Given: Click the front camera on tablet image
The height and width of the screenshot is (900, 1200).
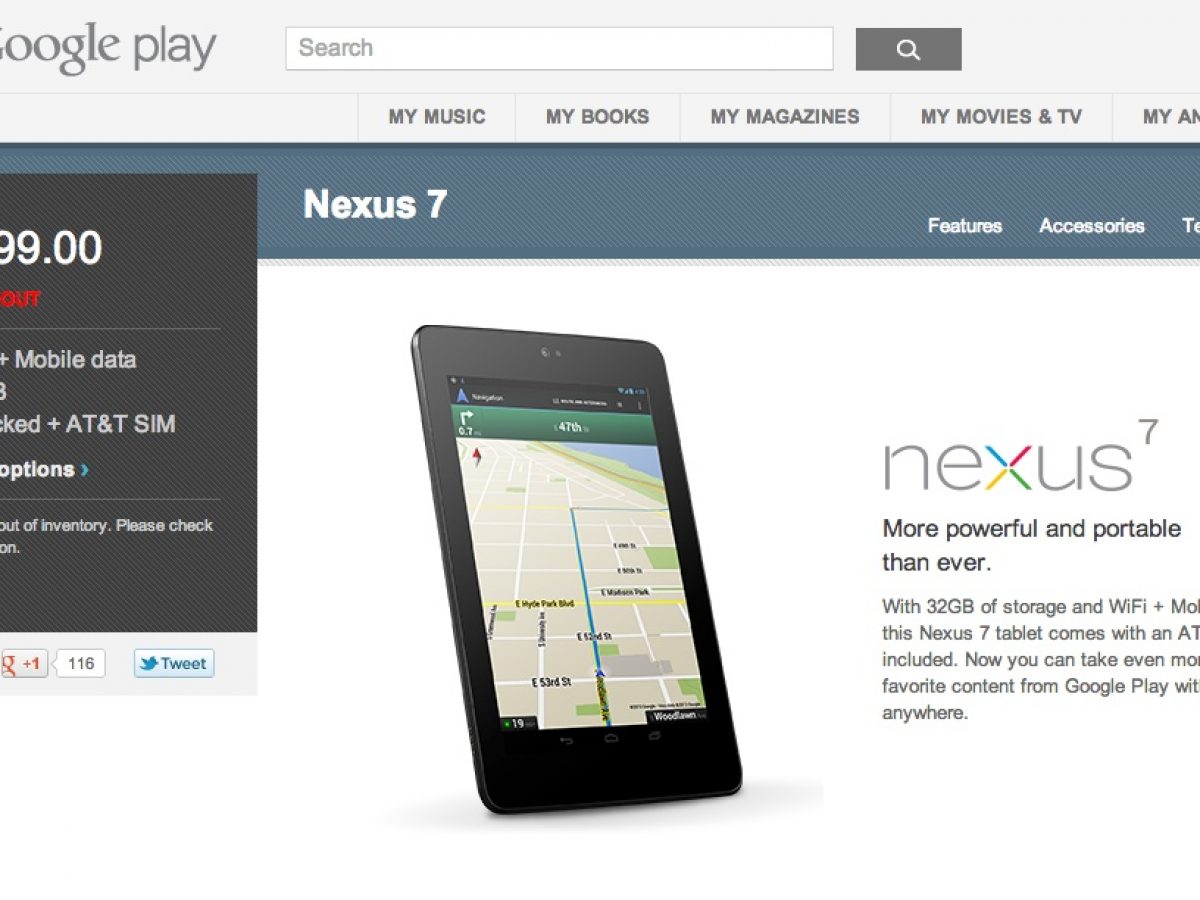Looking at the screenshot, I should tap(546, 352).
